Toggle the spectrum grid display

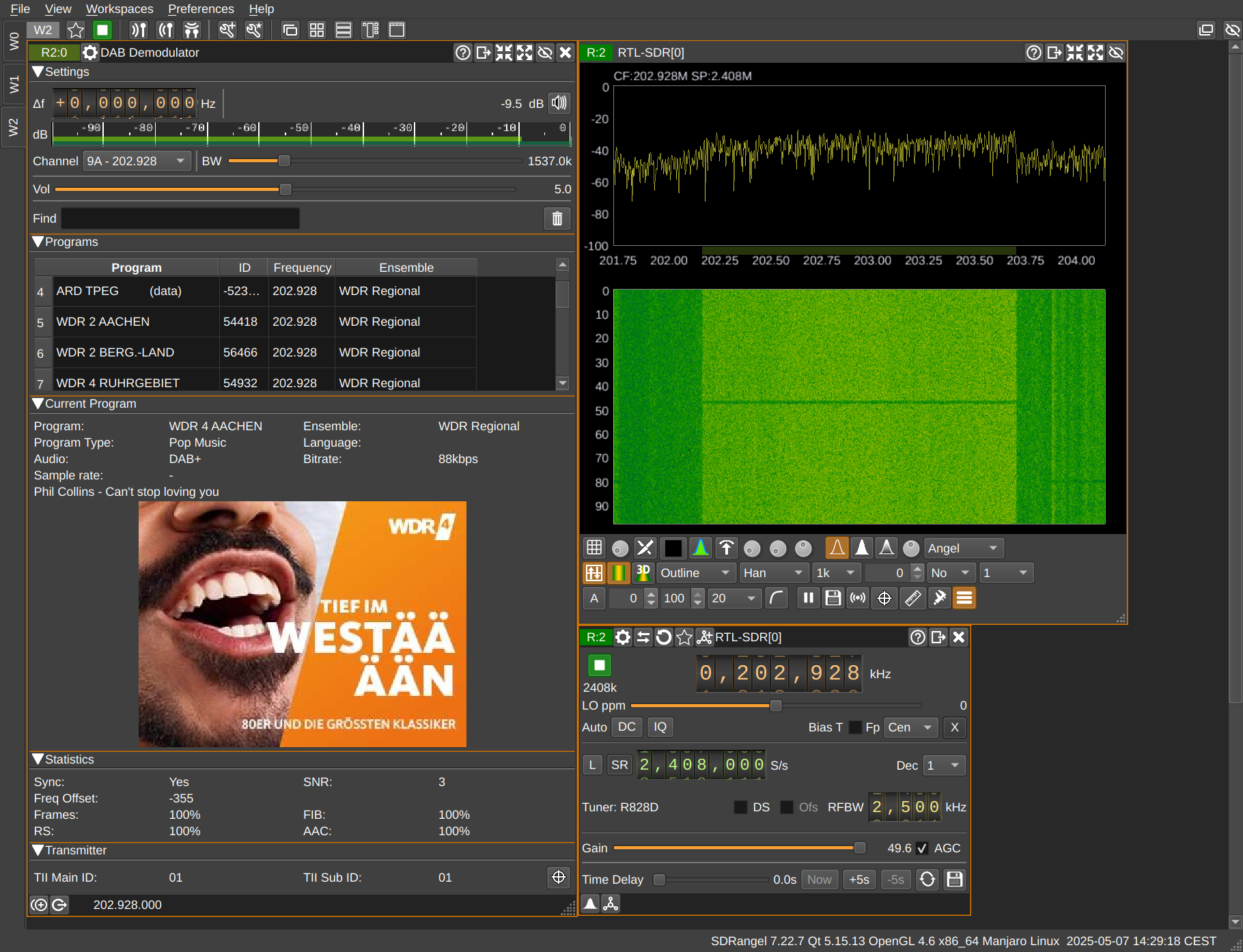pyautogui.click(x=594, y=548)
